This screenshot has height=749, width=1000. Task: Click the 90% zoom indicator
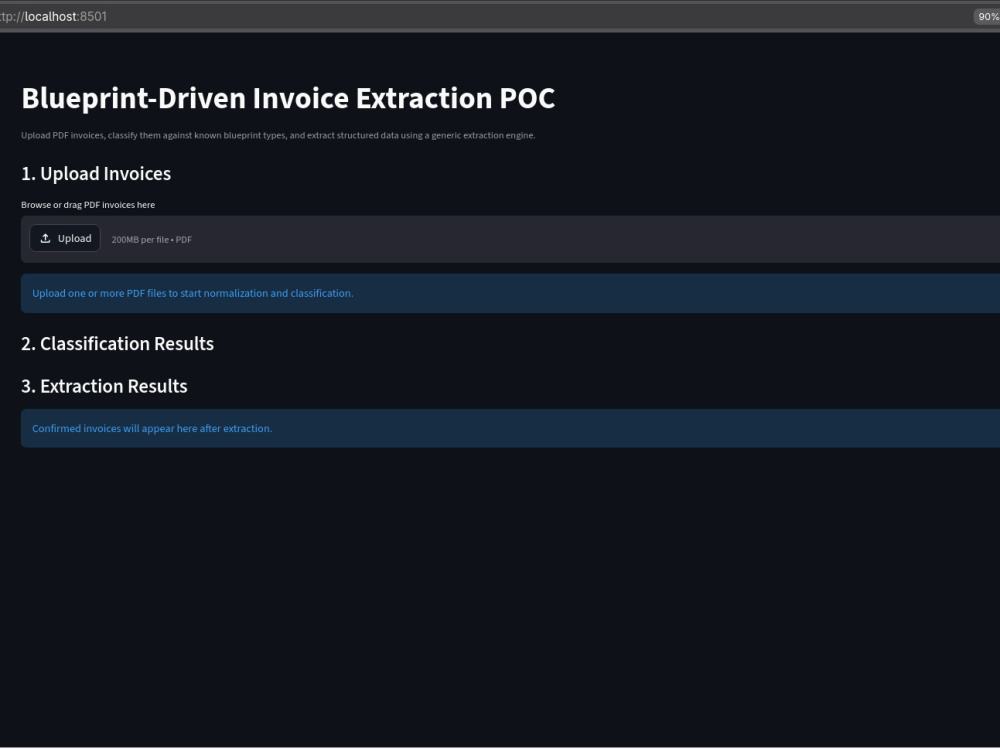click(x=987, y=17)
